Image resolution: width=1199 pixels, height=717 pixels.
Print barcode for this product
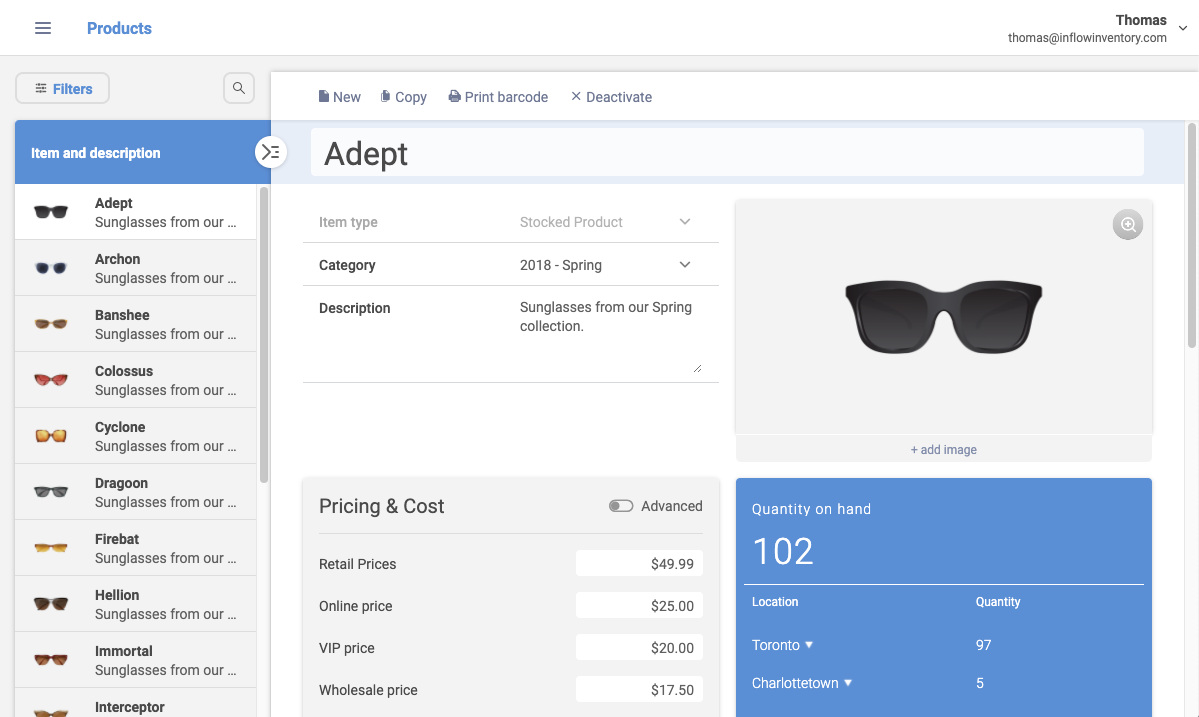498,97
